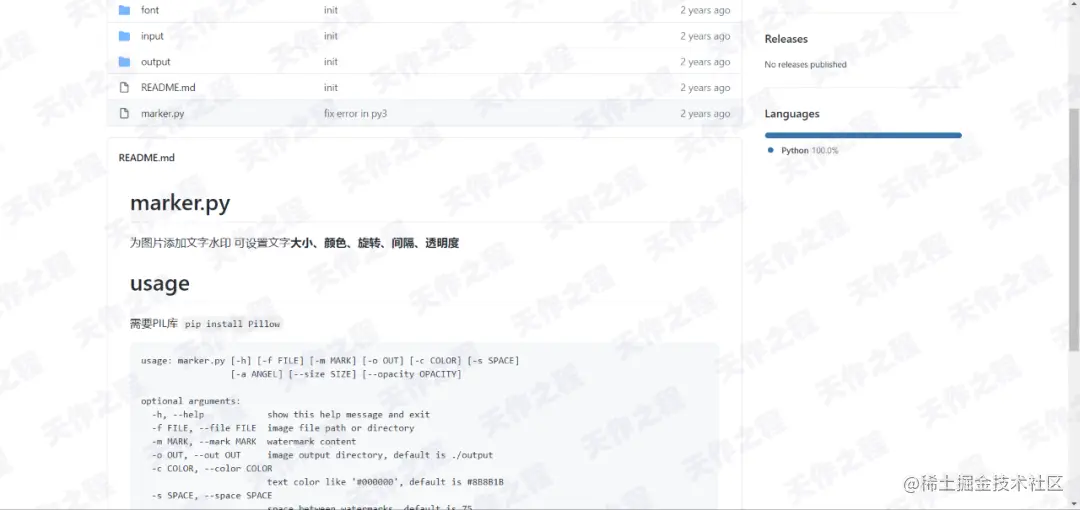
Task: Click the Python language color dot
Action: 771,150
